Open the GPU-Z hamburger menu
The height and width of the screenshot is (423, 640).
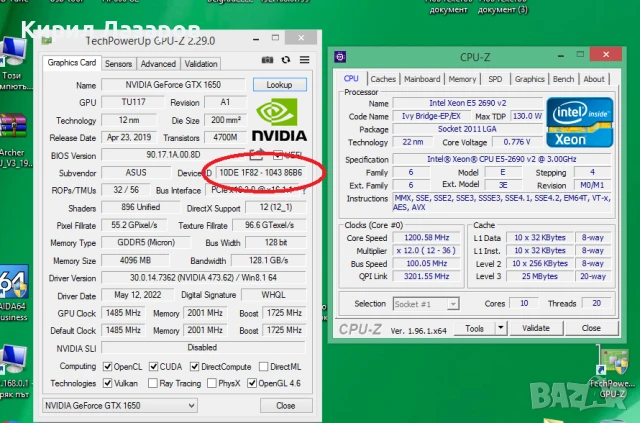(x=304, y=60)
